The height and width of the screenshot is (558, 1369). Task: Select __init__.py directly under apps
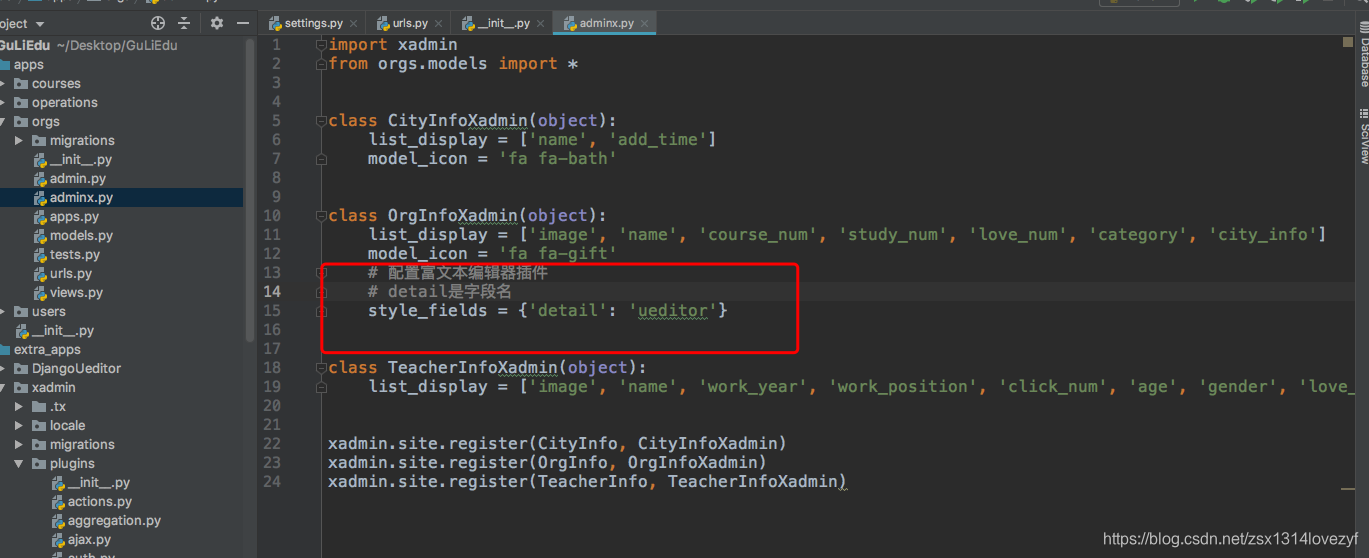[63, 331]
